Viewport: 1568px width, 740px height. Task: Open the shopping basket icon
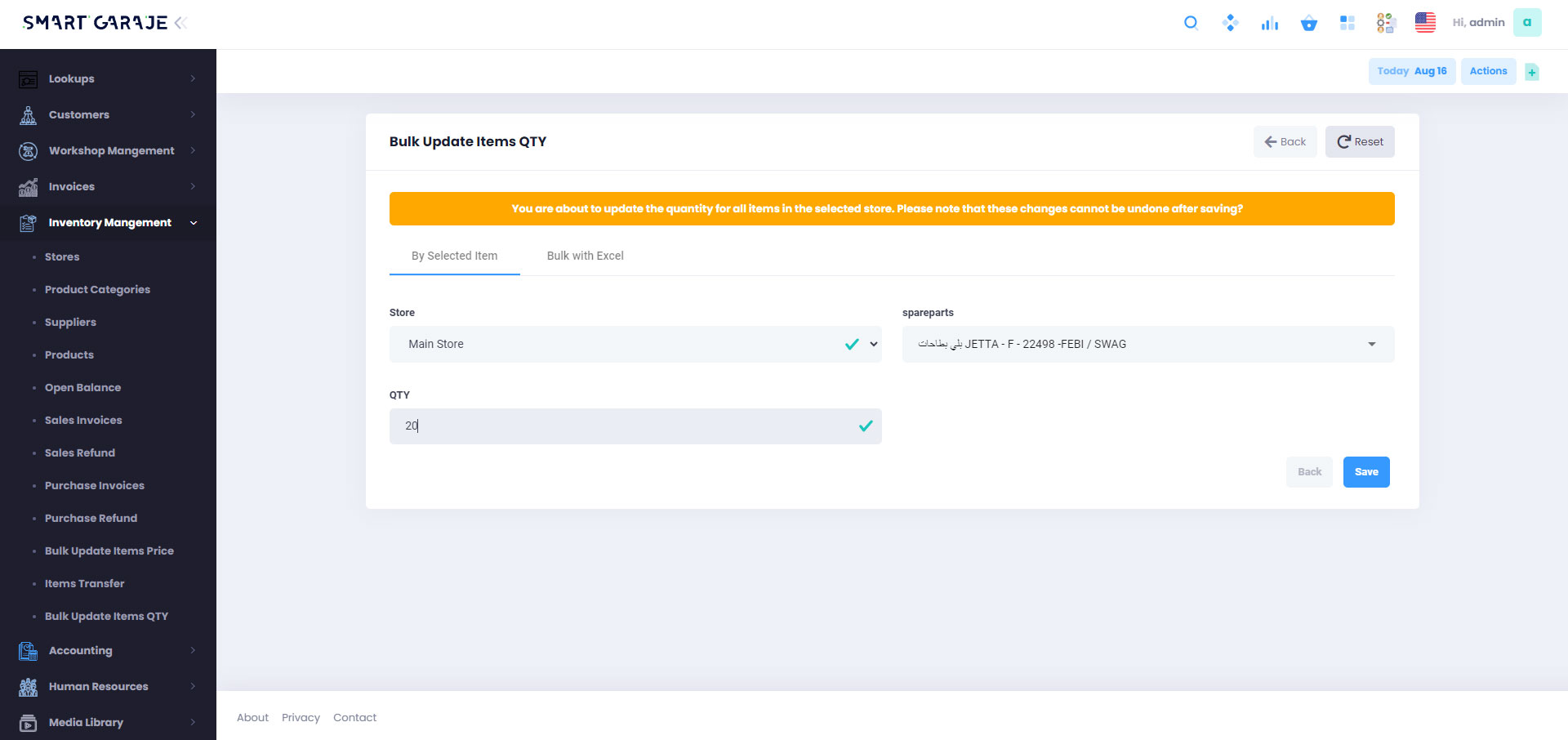(x=1309, y=23)
